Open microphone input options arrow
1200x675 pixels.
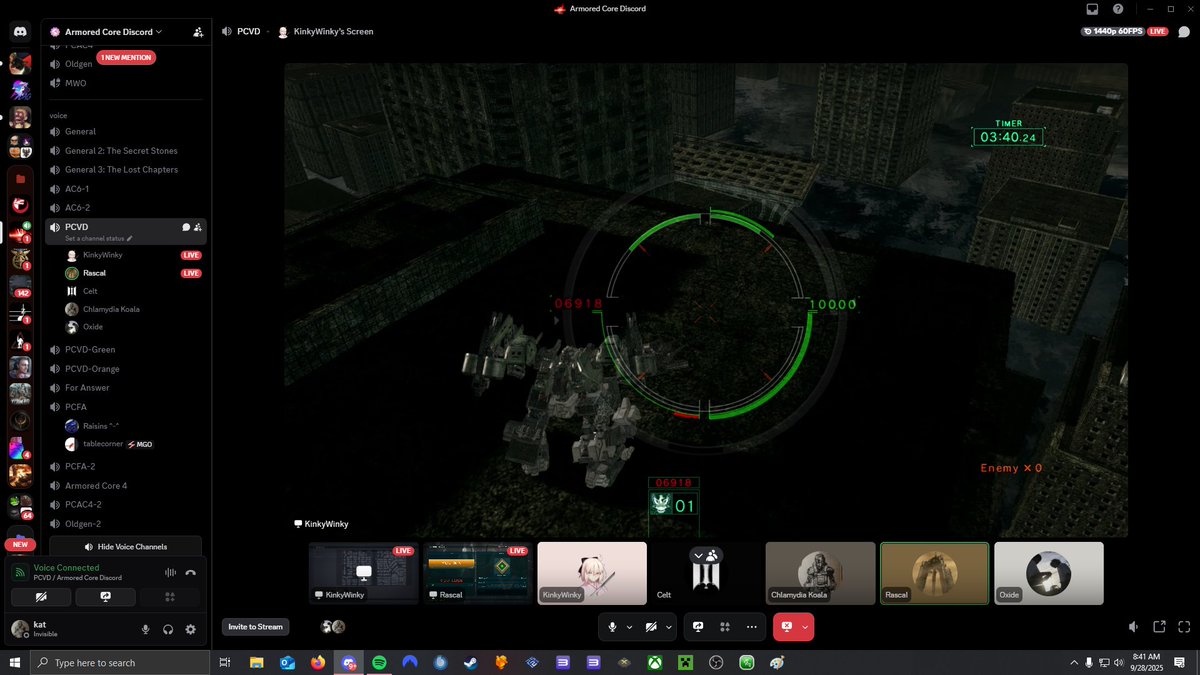(629, 627)
